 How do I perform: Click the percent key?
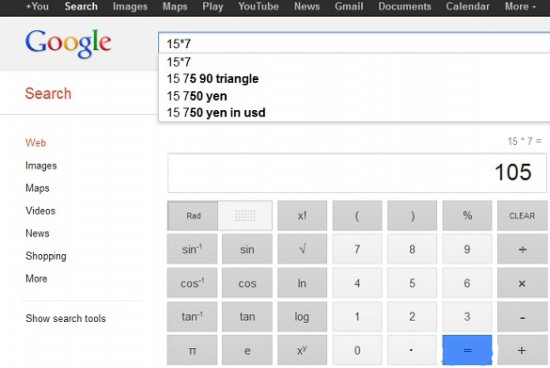[x=467, y=215]
